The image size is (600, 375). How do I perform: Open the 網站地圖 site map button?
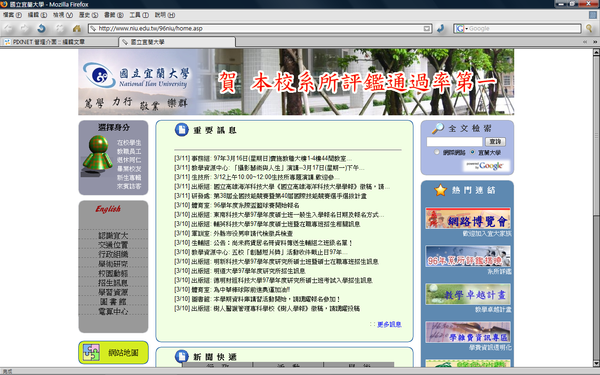pyautogui.click(x=113, y=352)
